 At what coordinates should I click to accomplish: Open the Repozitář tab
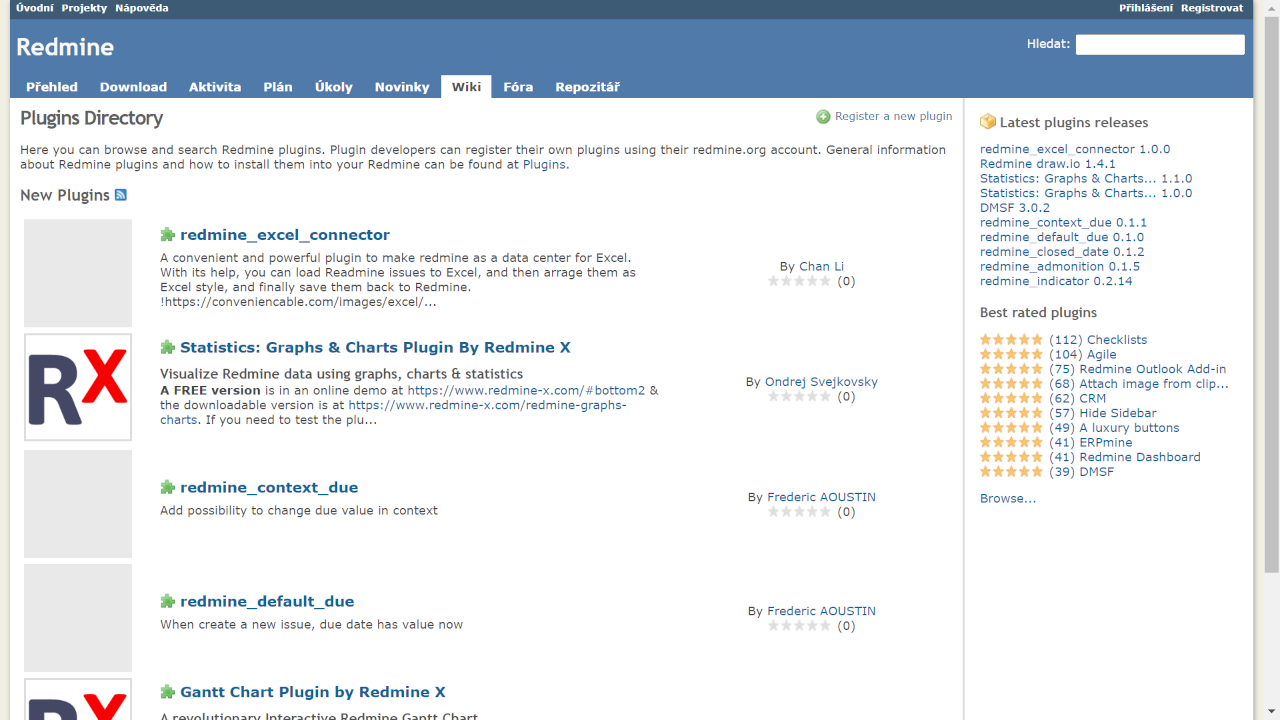(587, 87)
